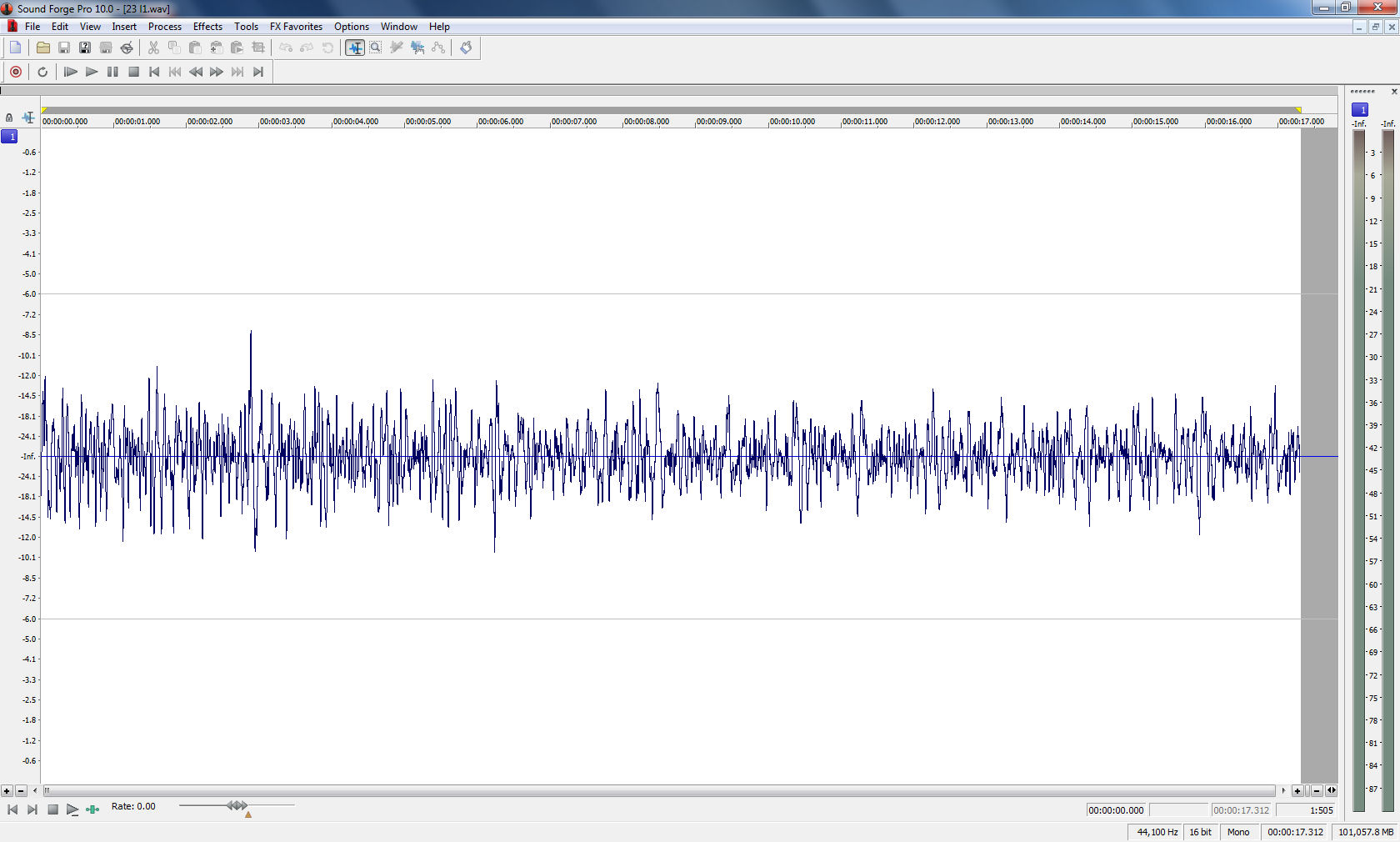The image size is (1400, 842).
Task: Click the Save disk icon
Action: 63,48
